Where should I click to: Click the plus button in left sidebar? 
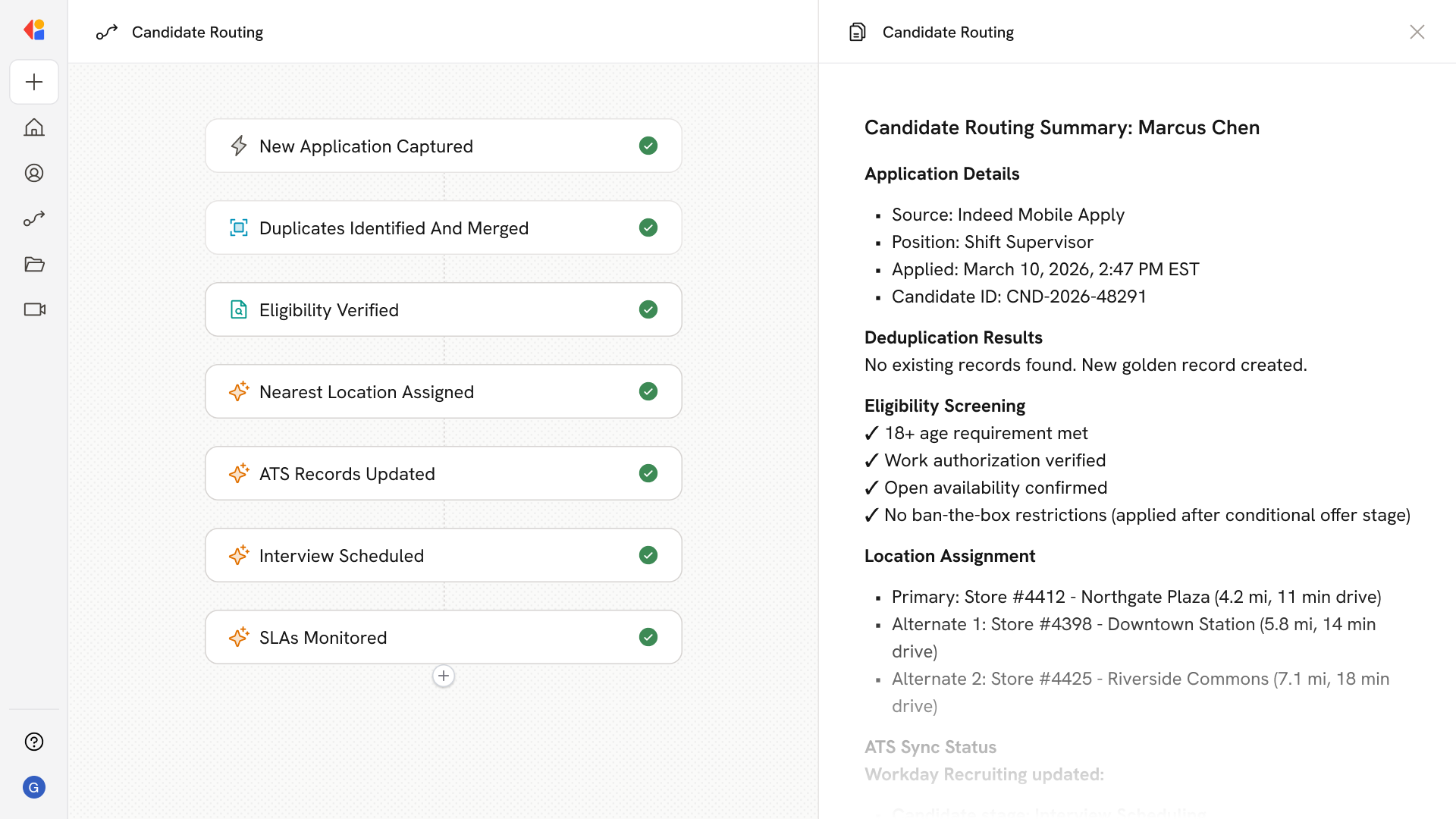pyautogui.click(x=34, y=82)
